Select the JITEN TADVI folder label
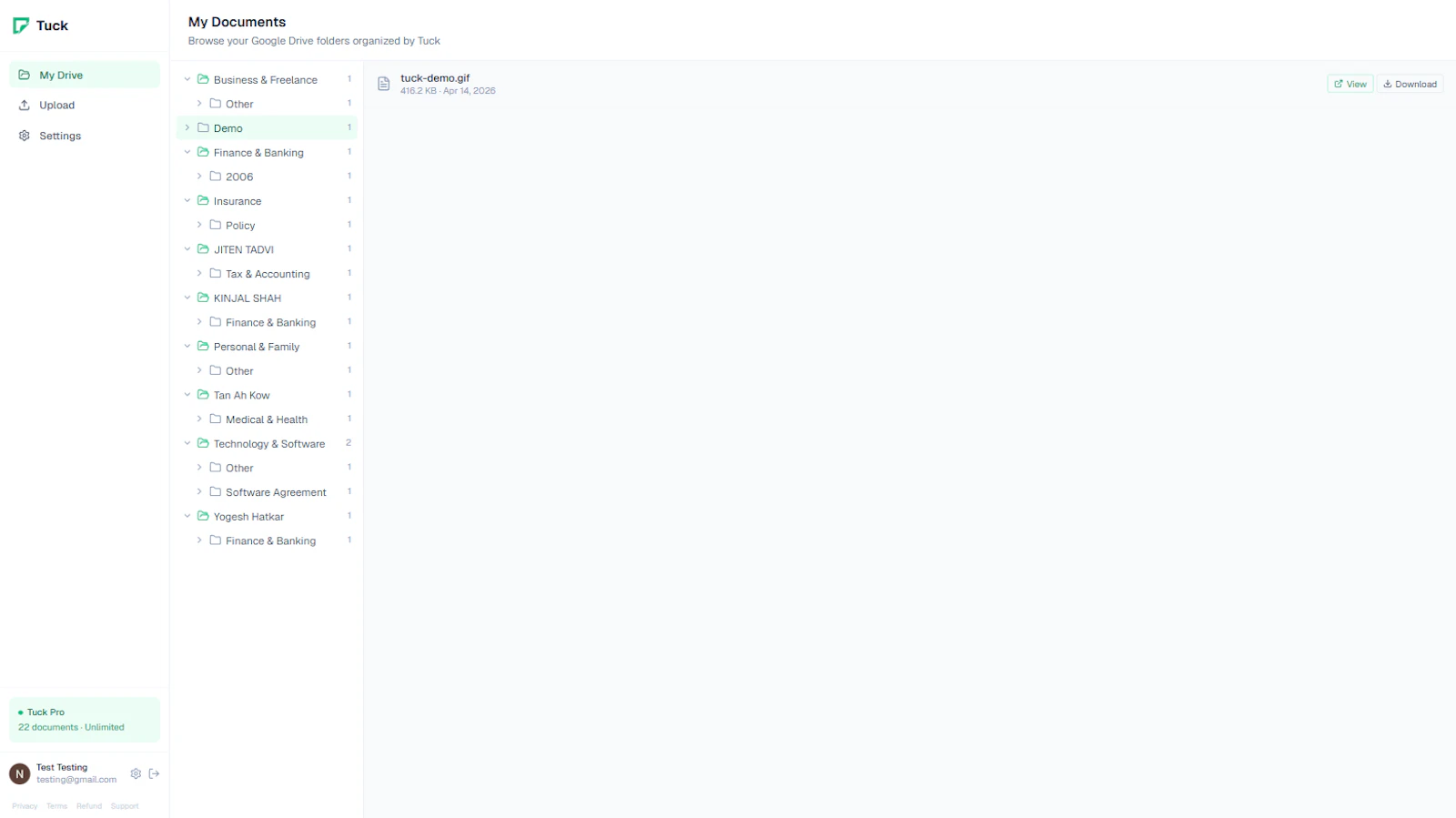Screen dimensions: 1456x818 [x=244, y=249]
